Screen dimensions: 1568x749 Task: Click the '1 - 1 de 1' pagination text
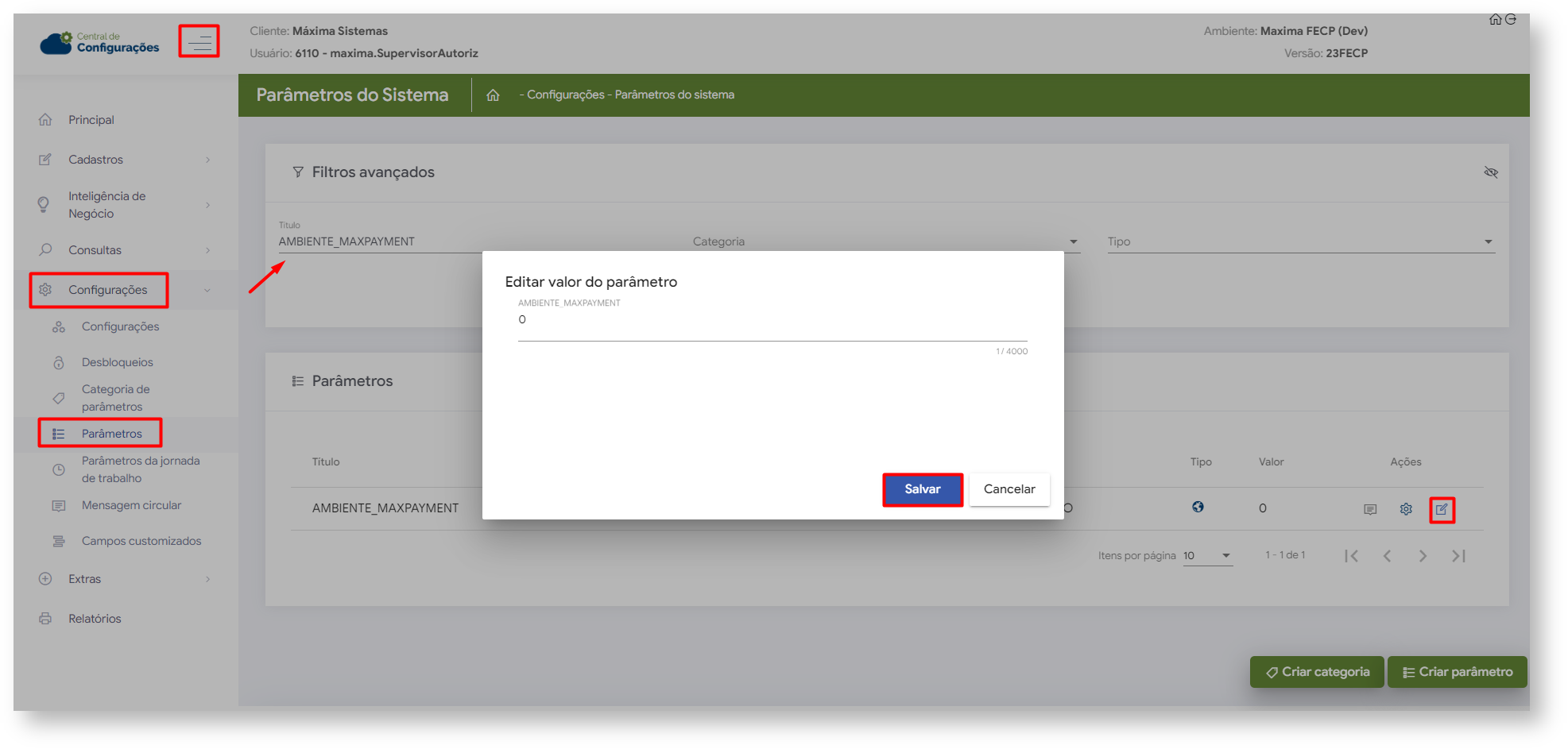[x=1285, y=555]
